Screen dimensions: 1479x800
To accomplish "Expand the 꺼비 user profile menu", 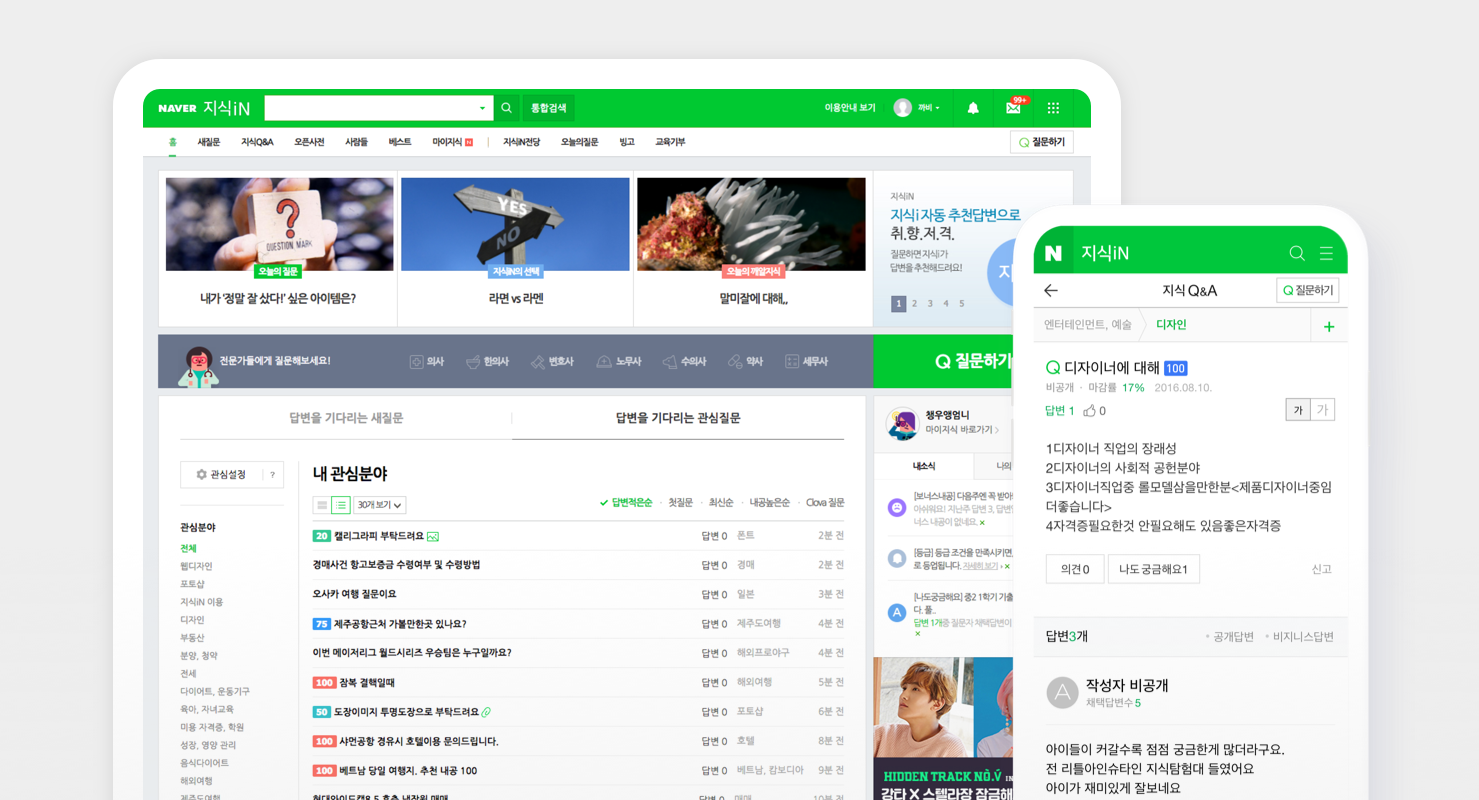I will (x=916, y=108).
